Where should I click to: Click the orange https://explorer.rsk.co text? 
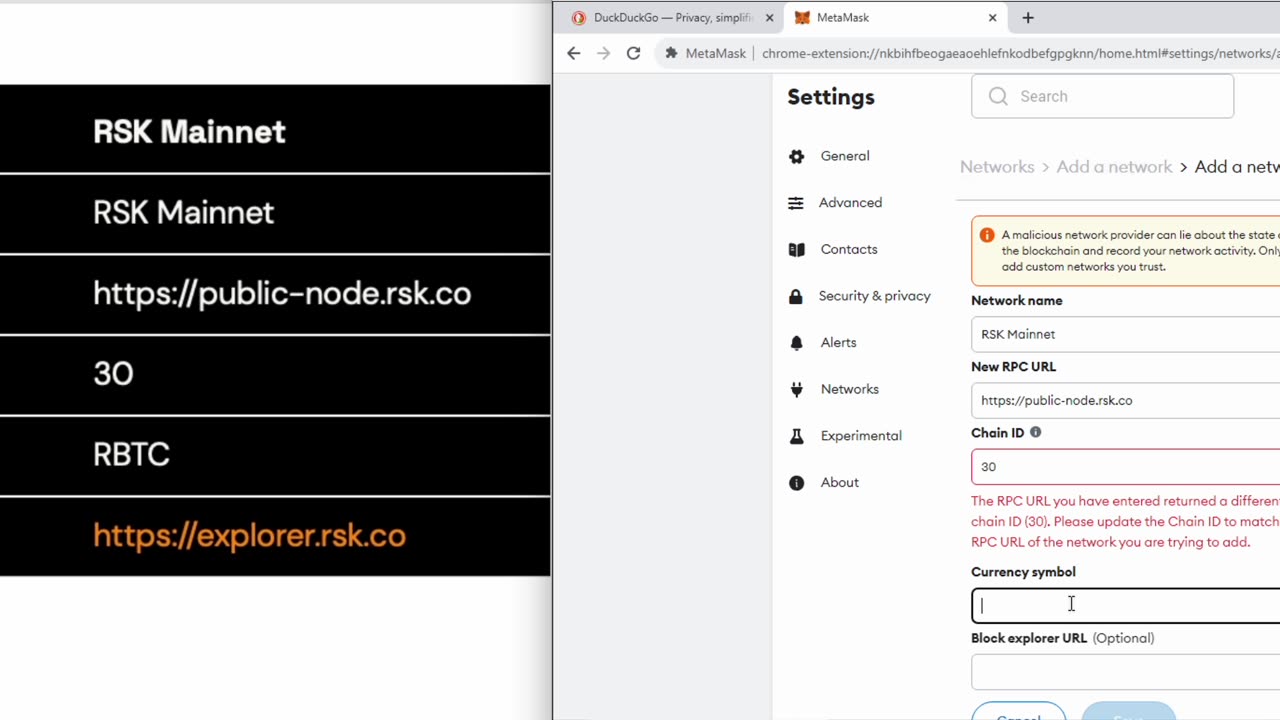pyautogui.click(x=249, y=535)
